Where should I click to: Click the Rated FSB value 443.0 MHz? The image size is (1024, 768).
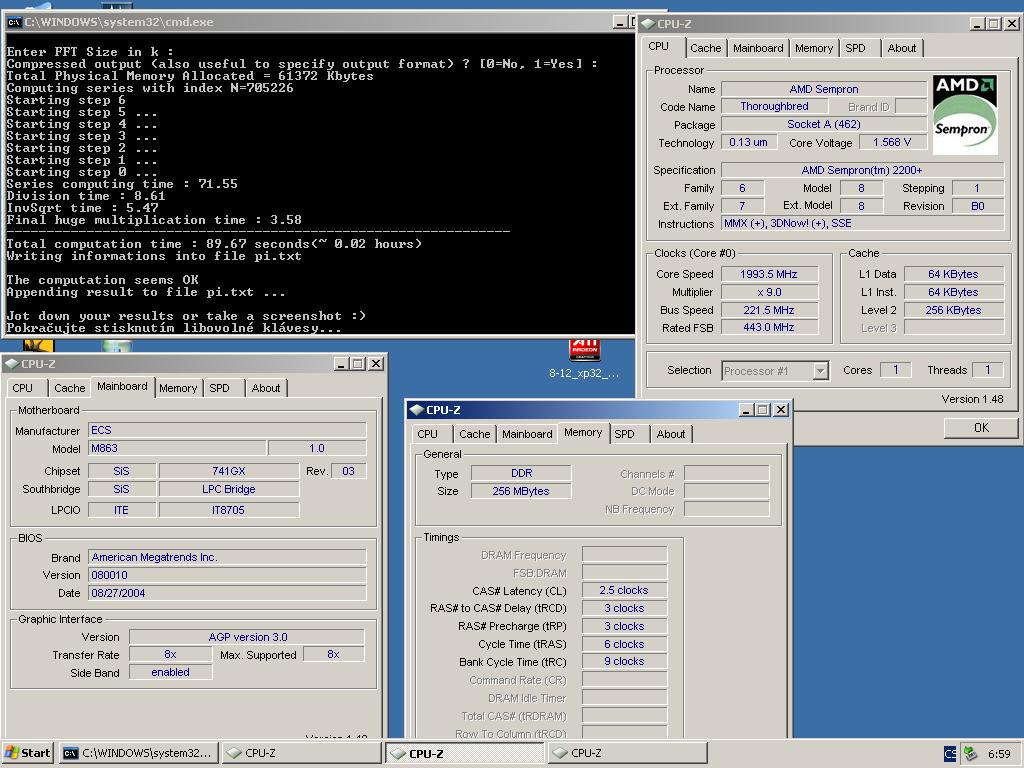769,328
